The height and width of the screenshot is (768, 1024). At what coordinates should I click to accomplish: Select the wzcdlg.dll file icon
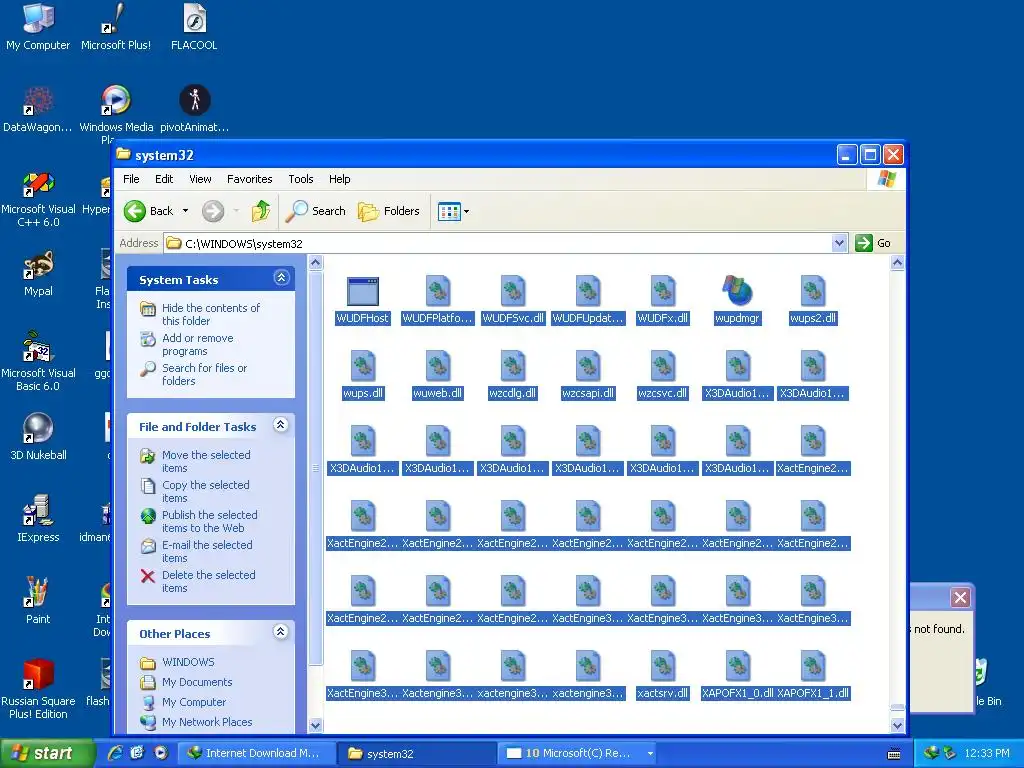point(513,366)
